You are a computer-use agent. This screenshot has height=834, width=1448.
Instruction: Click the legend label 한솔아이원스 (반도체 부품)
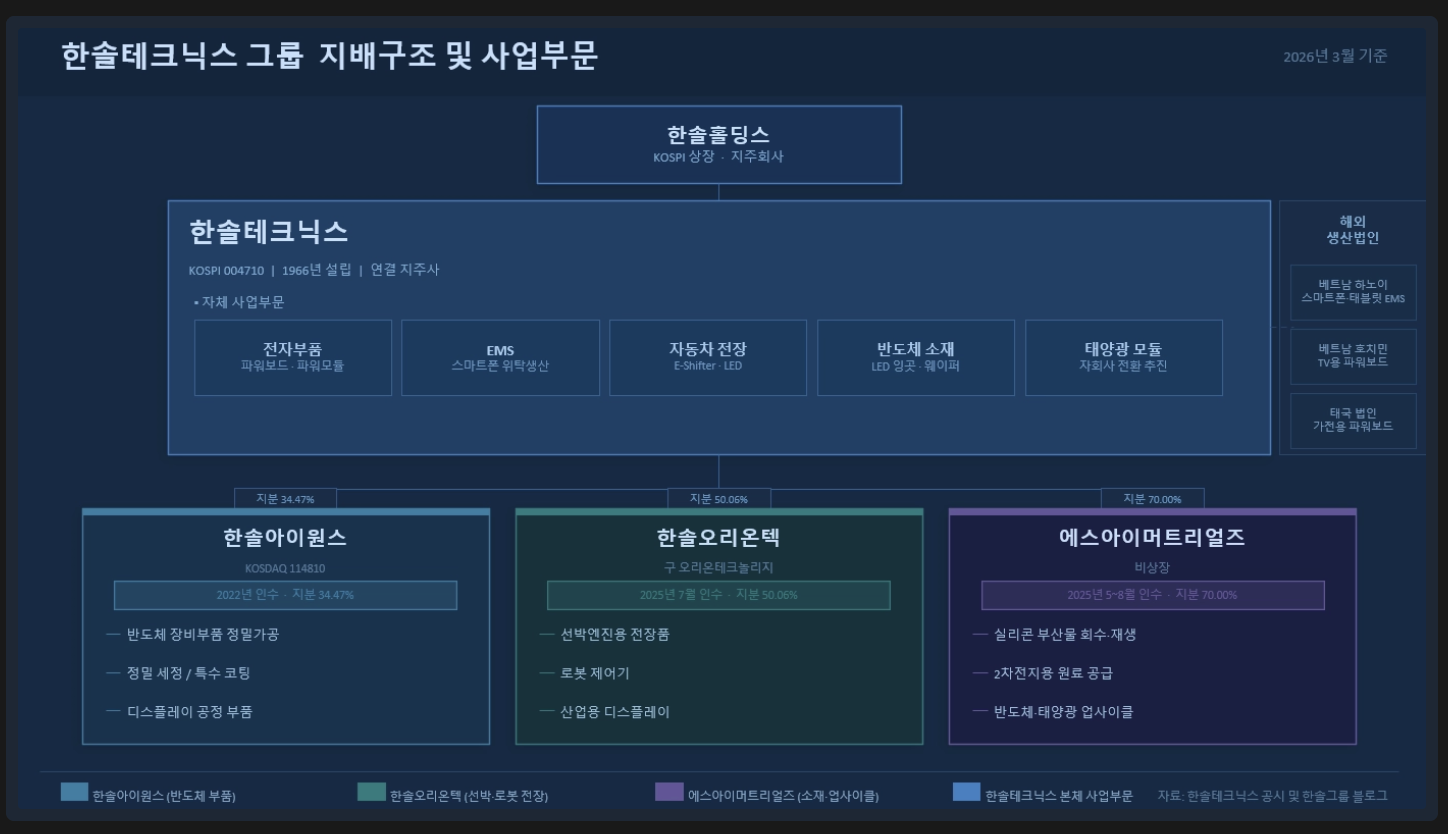tap(164, 796)
